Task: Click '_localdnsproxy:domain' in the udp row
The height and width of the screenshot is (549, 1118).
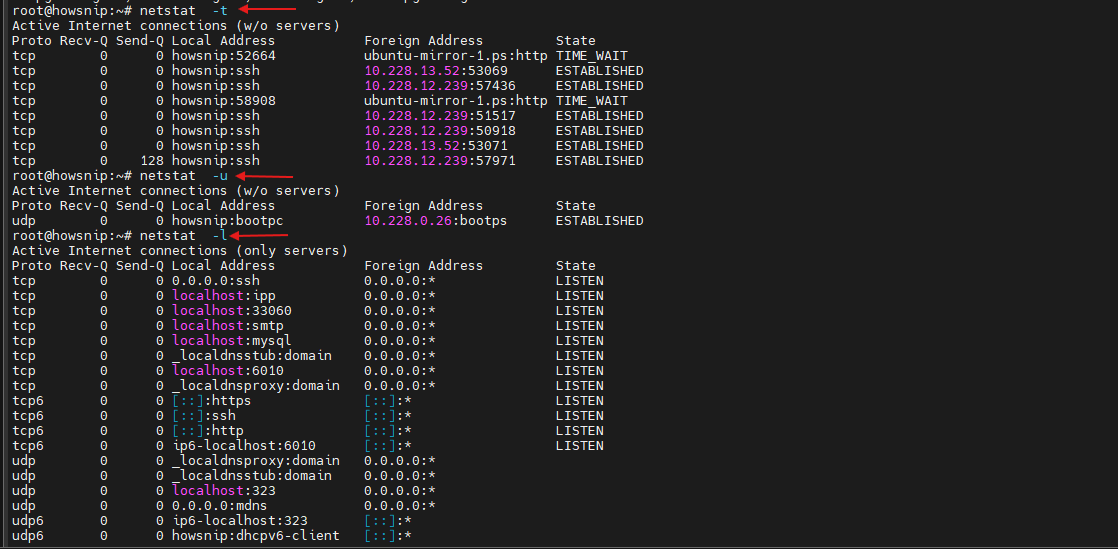Action: pyautogui.click(x=255, y=460)
